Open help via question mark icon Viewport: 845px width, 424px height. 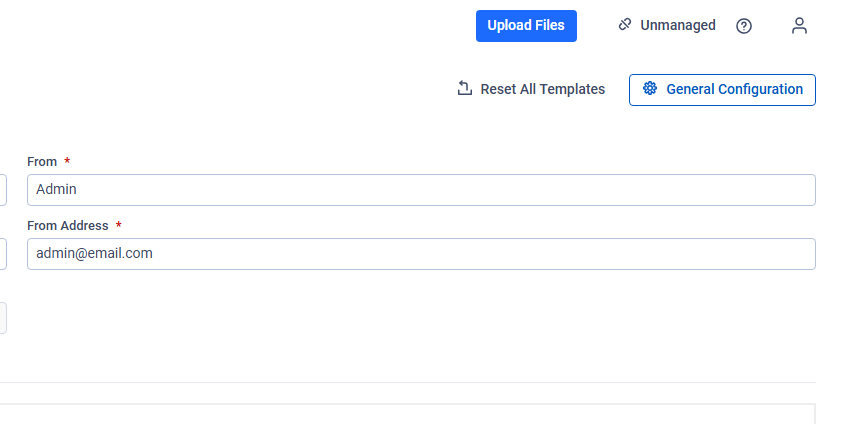tap(744, 26)
